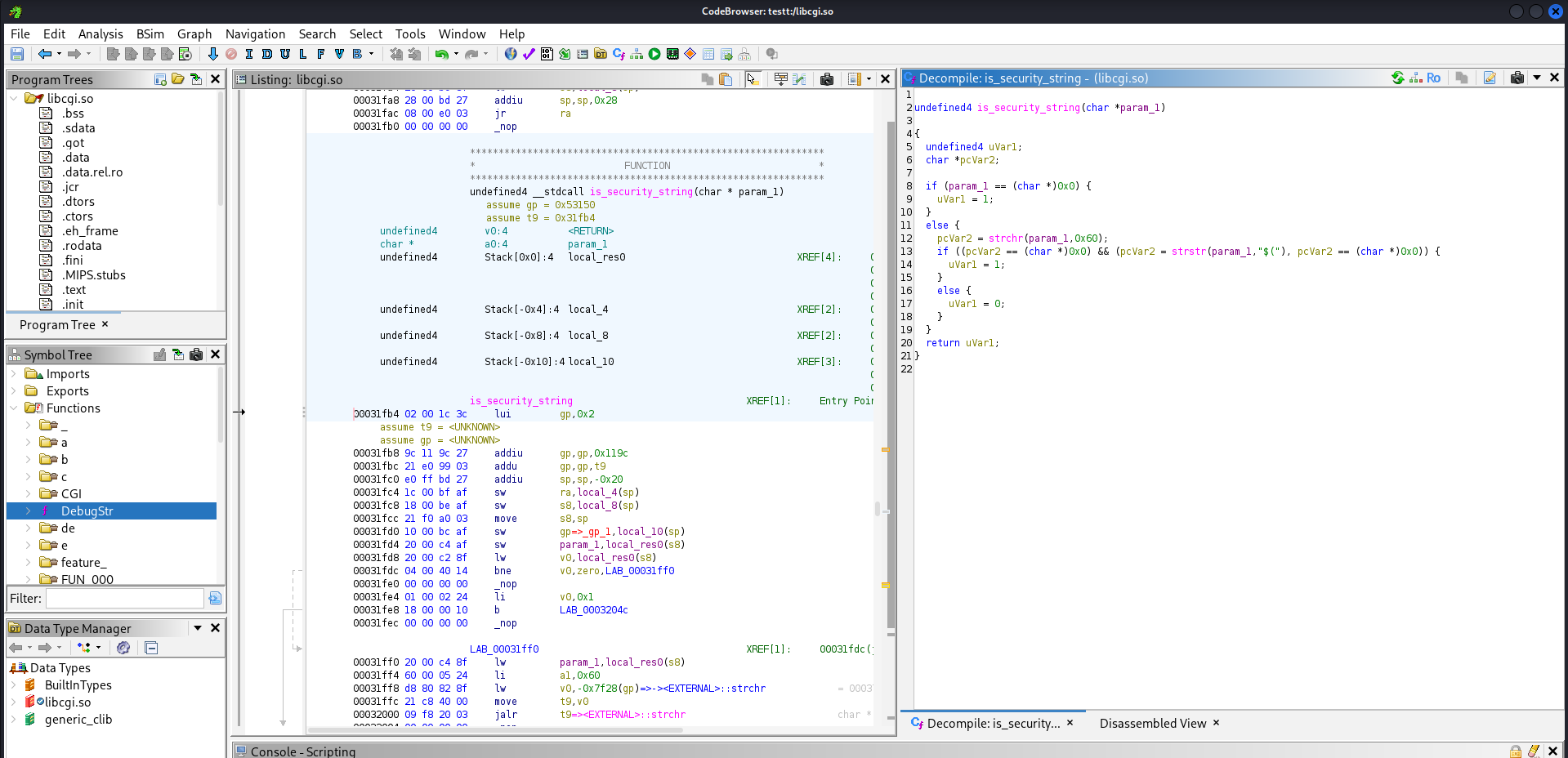Click the Re-decompile refresh icon
Screen dimensions: 1568x758
click(x=1398, y=78)
